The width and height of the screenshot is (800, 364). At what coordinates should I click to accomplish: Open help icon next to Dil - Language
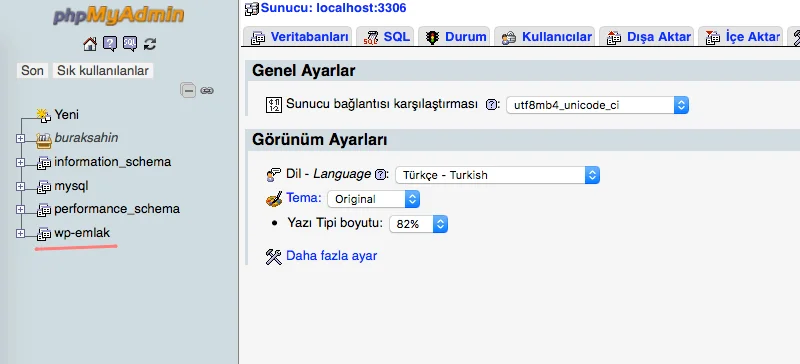point(380,175)
